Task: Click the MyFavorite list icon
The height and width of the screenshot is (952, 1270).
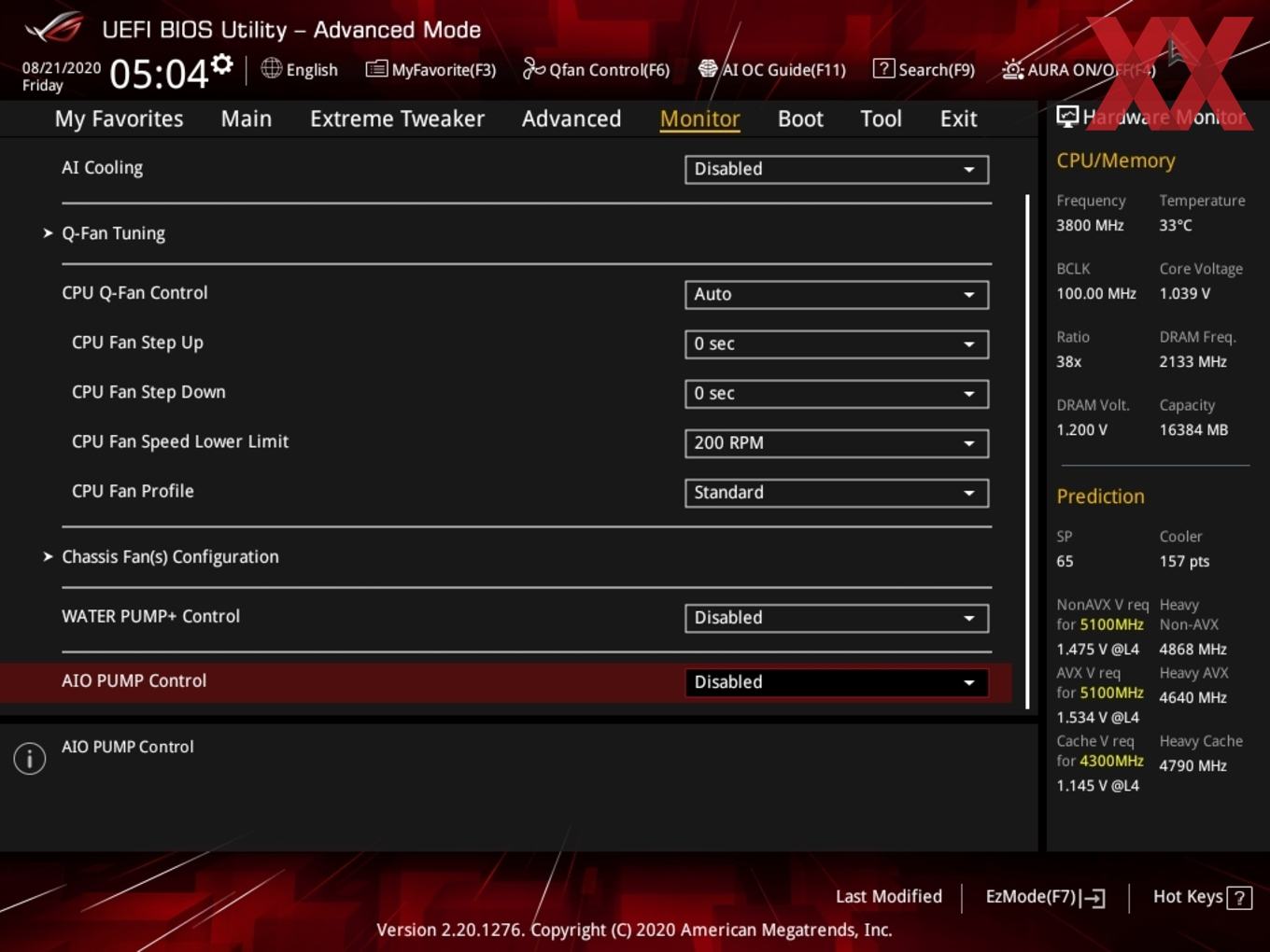Action: pos(376,68)
